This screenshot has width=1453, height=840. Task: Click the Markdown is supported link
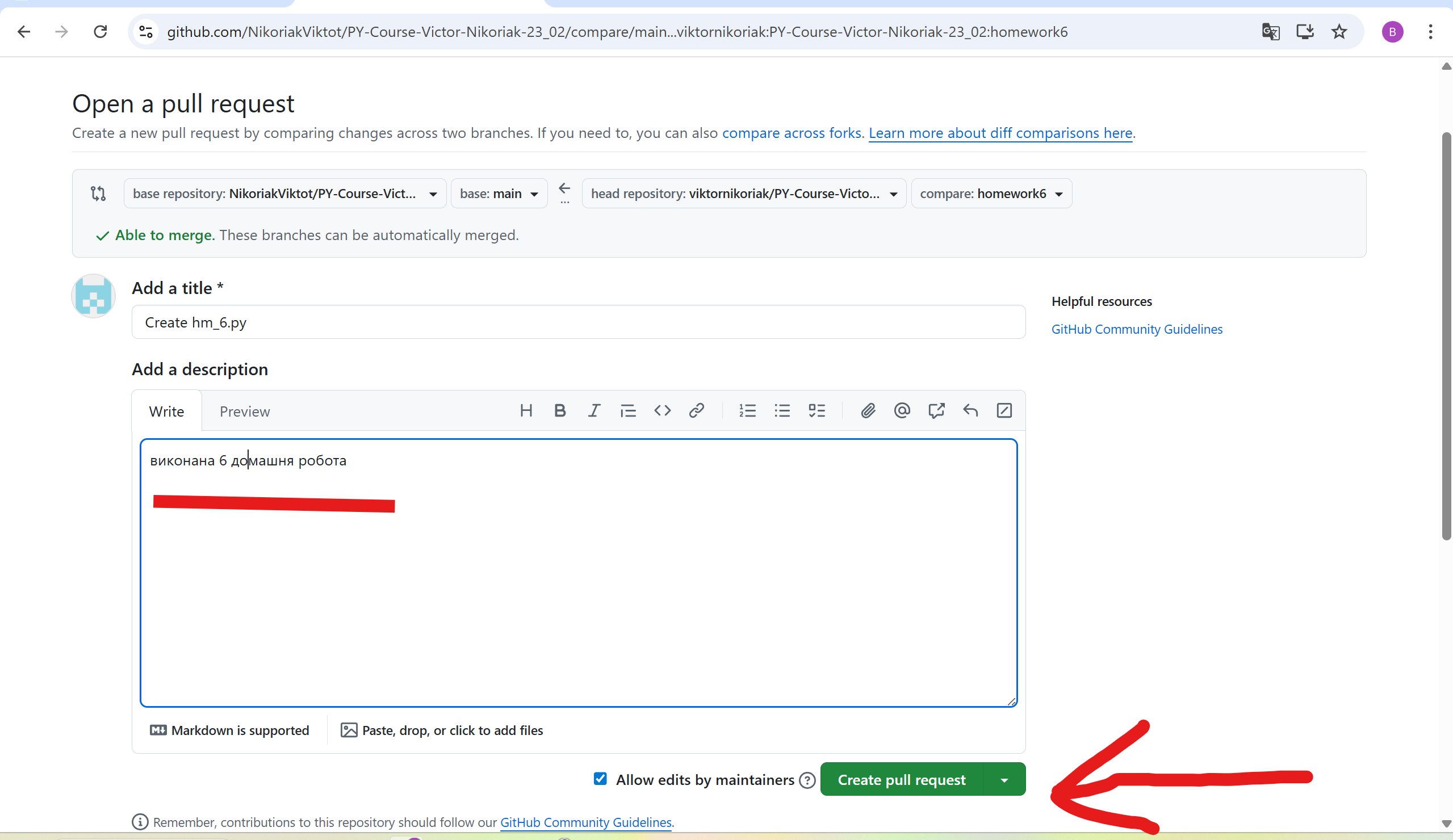(229, 730)
